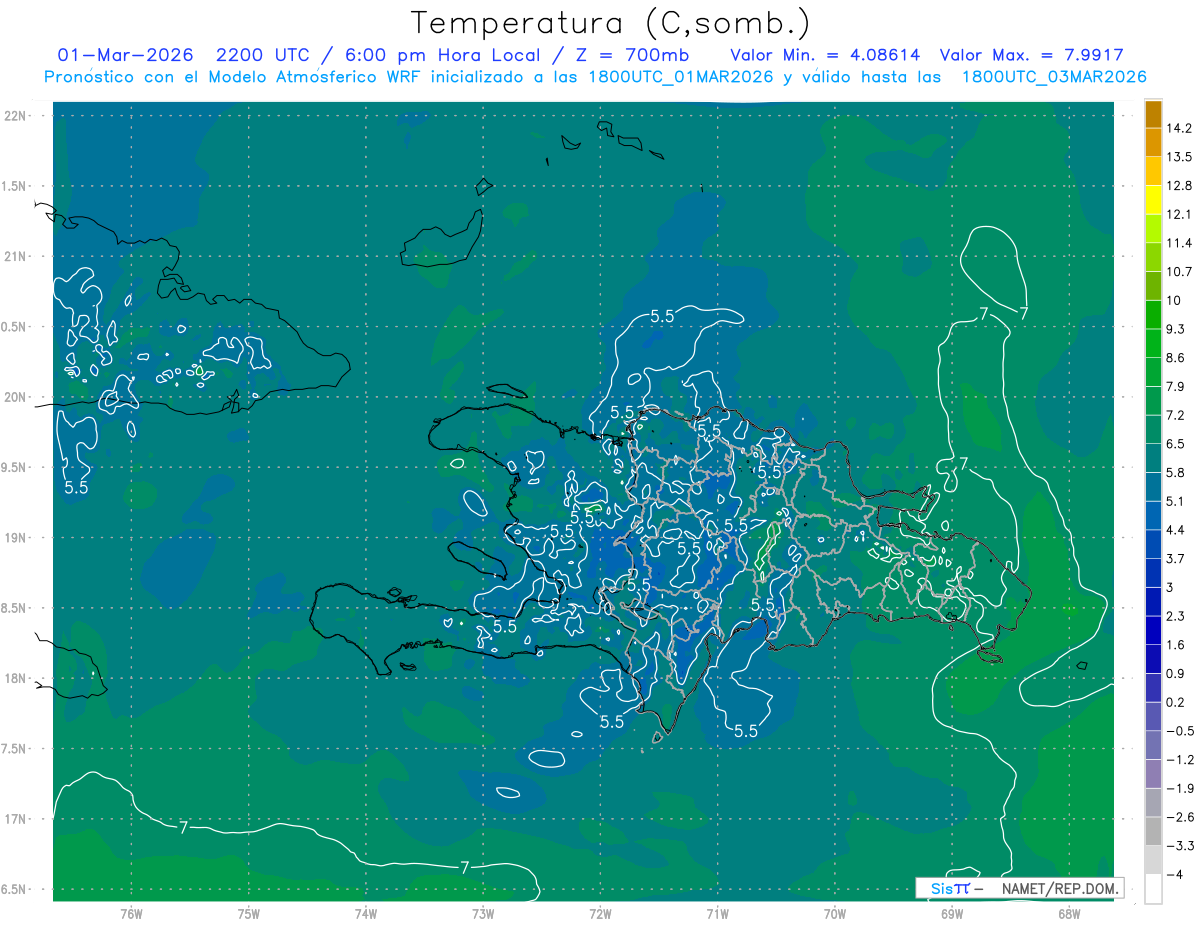This screenshot has height=927, width=1200.
Task: Click the '1.5N' latitude axis label
Action: [x=16, y=186]
